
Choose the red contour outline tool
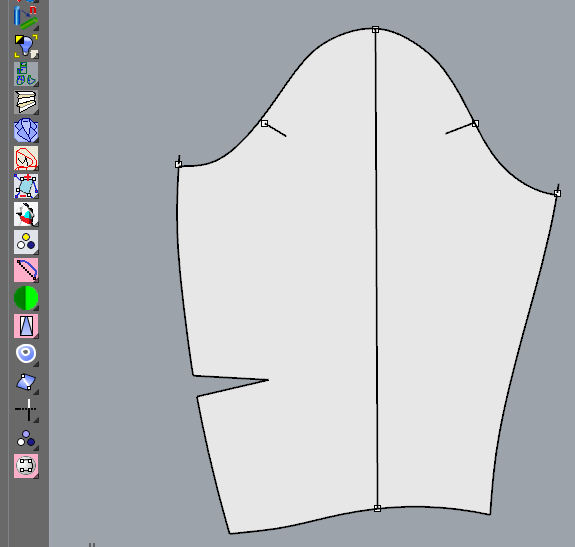click(26, 158)
